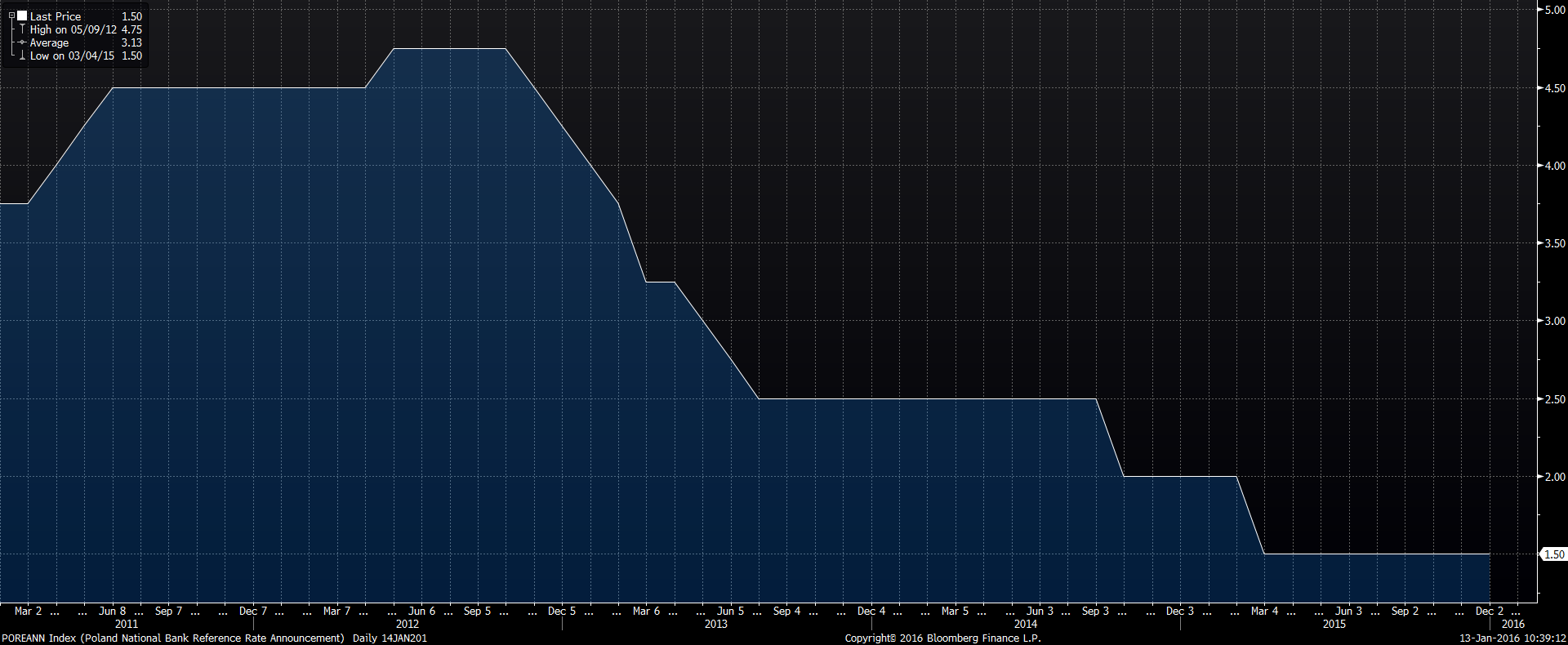Click the 'Jun 8' date axis label
The height and width of the screenshot is (645, 1568).
[113, 611]
